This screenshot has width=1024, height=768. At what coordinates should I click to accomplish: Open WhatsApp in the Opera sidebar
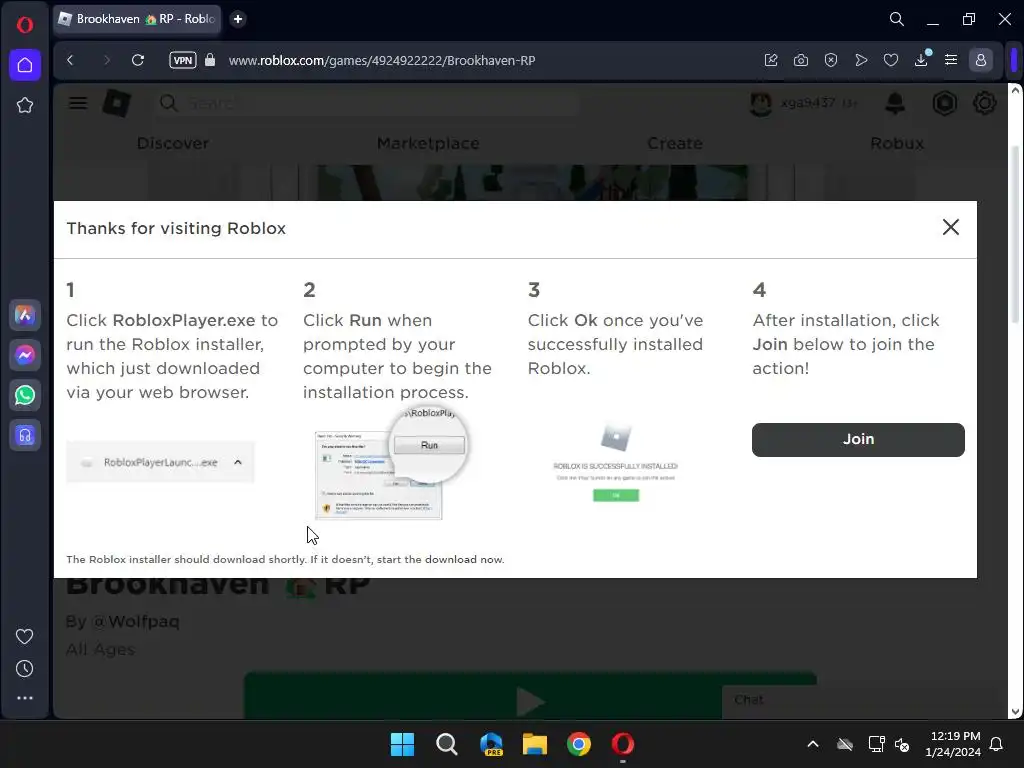[25, 395]
